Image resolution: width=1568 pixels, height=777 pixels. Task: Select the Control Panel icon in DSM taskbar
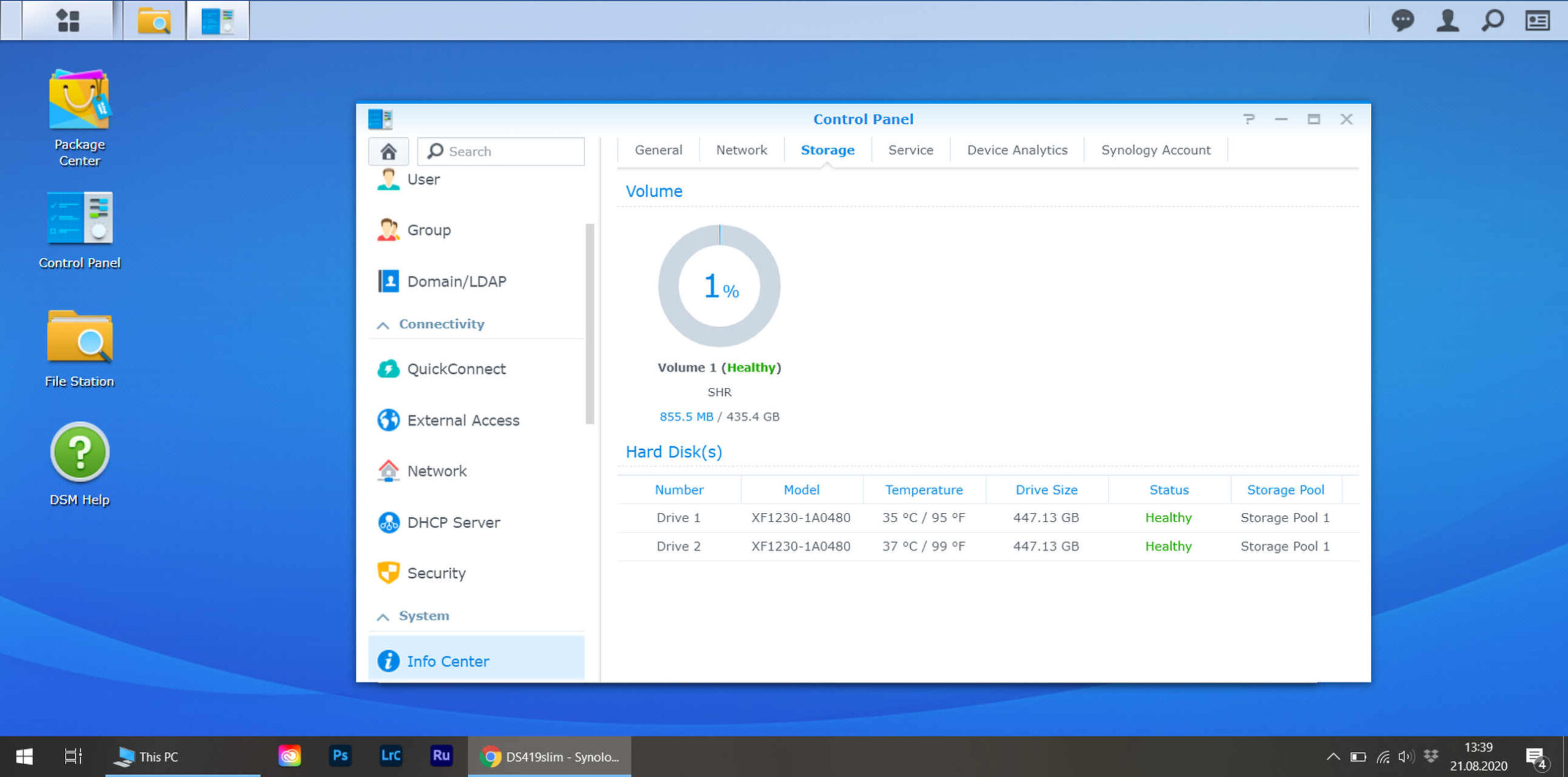pyautogui.click(x=217, y=20)
